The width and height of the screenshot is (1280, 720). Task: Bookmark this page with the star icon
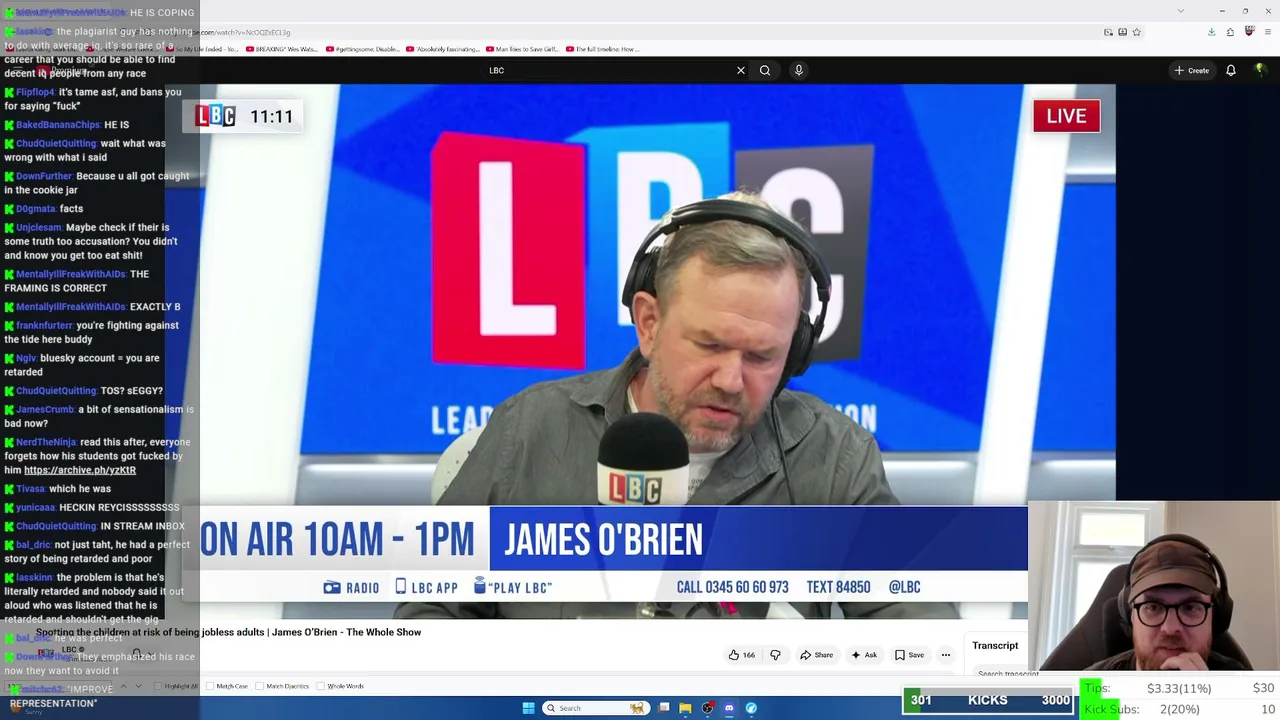1136,32
